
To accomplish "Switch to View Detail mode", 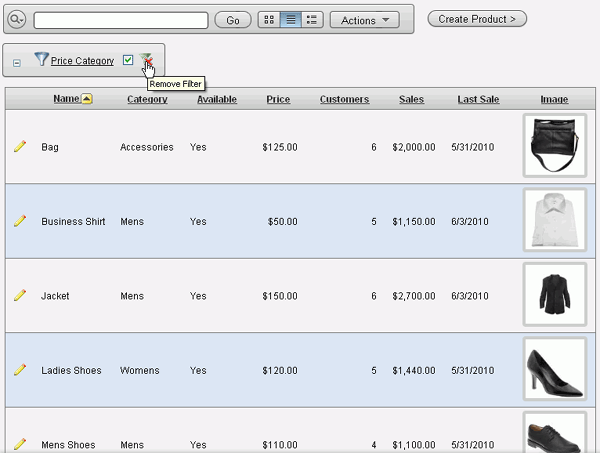I will click(x=312, y=20).
